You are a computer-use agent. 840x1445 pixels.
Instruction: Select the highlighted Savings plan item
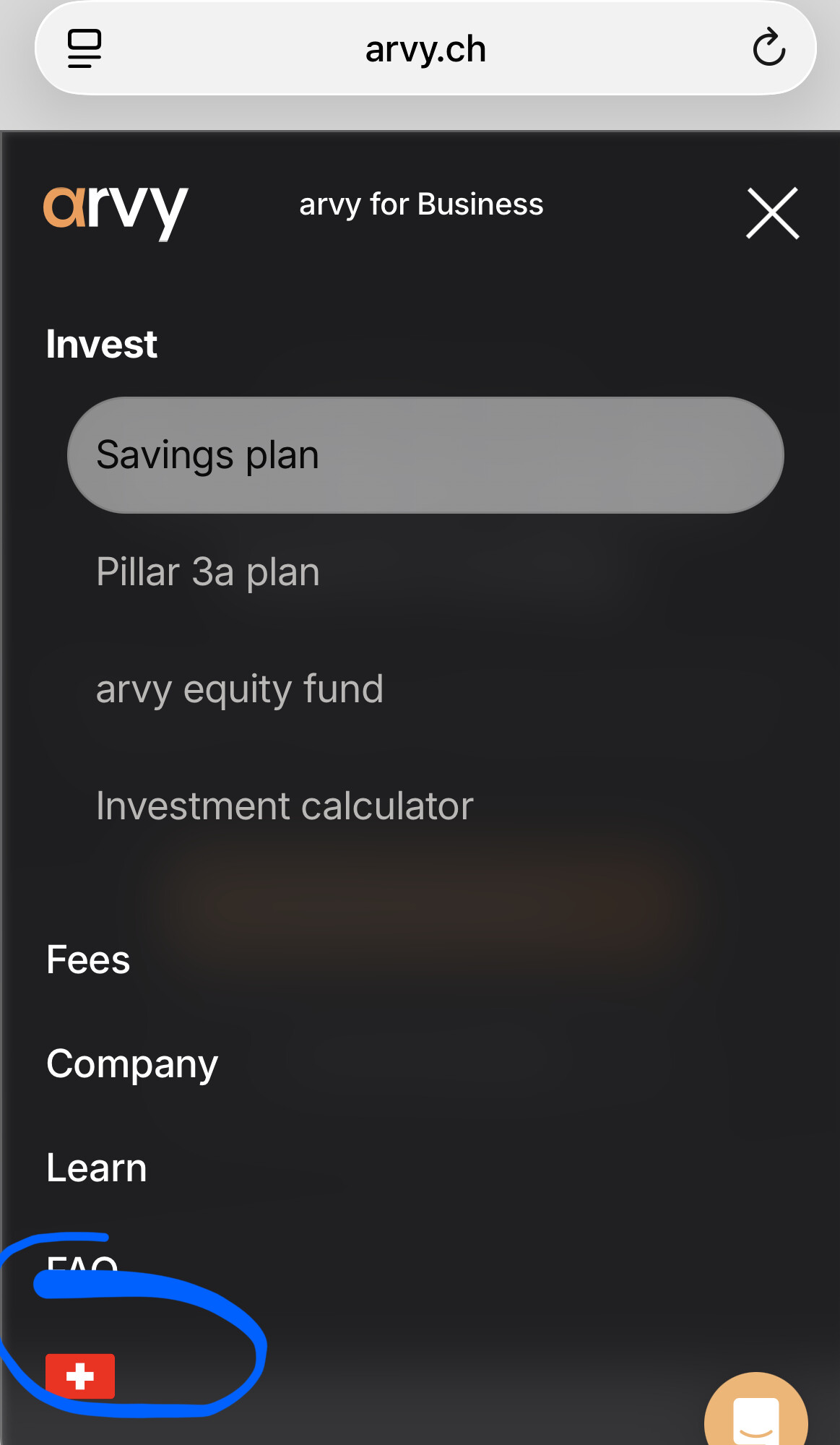(425, 455)
